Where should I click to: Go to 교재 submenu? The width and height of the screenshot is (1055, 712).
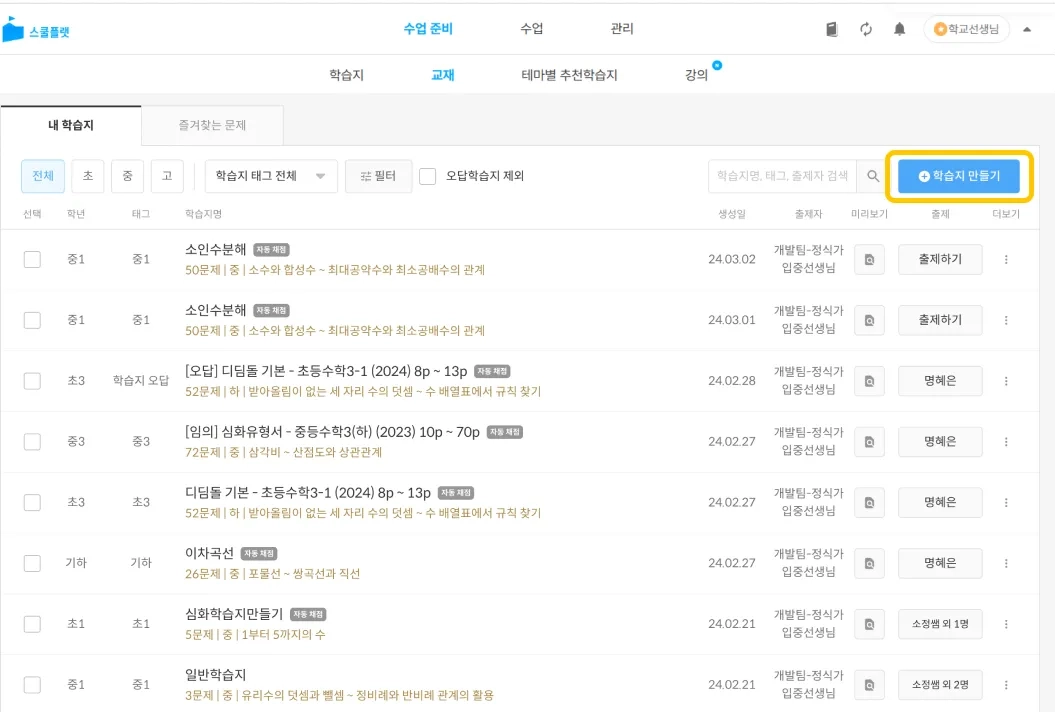[443, 75]
